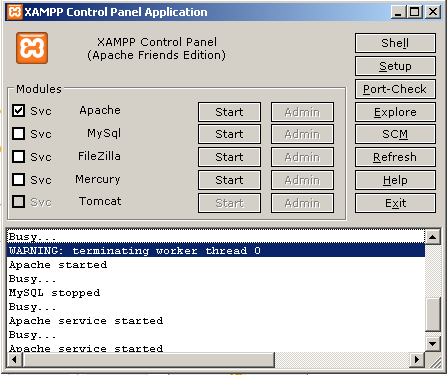The image size is (448, 375).
Task: Enable the MySql Svc checkbox
Action: (x=18, y=133)
